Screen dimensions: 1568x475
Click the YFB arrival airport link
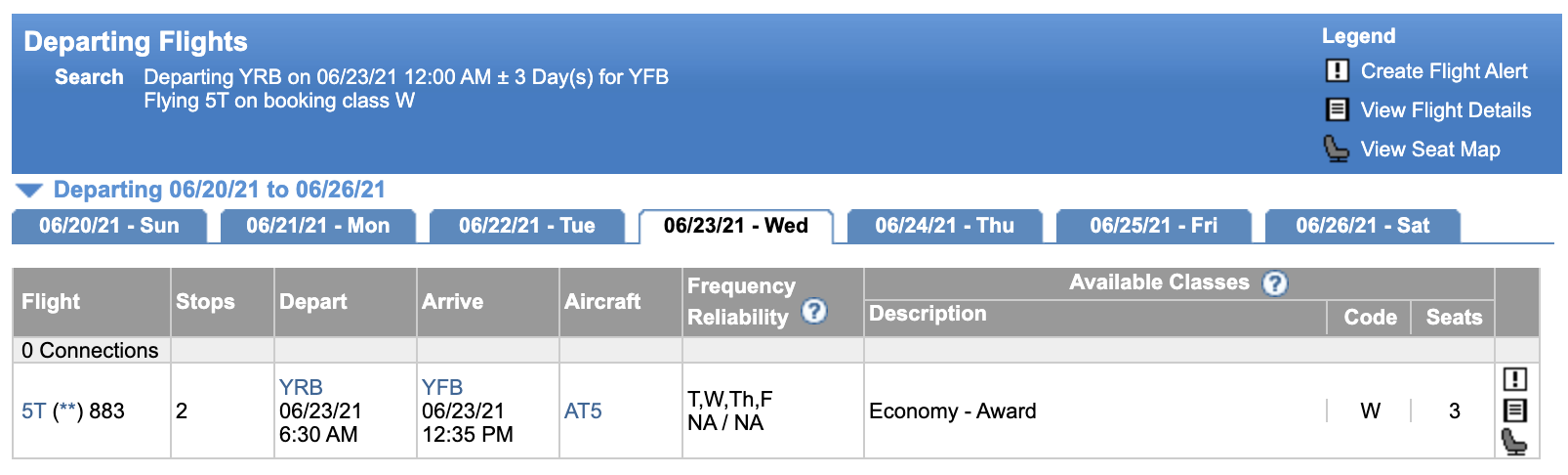[x=442, y=388]
